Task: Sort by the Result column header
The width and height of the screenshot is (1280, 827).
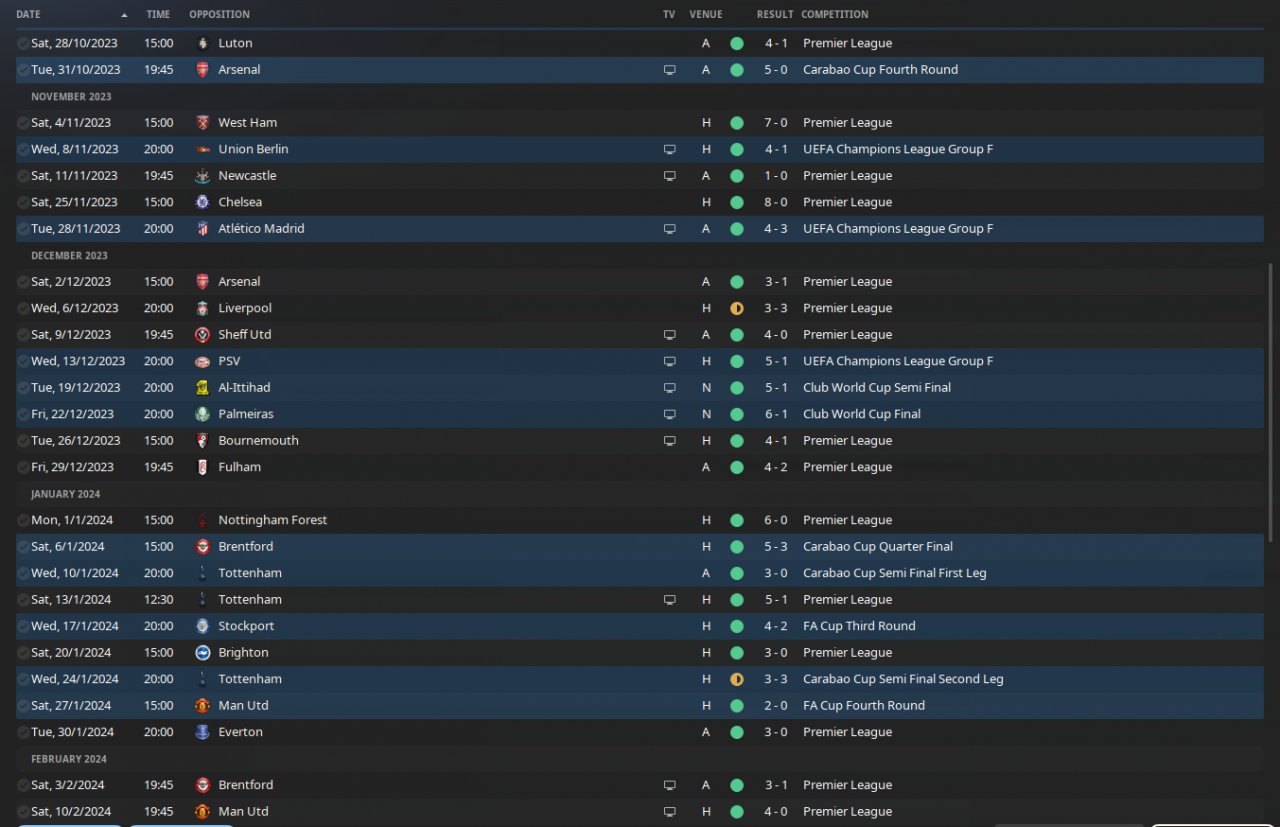Action: [774, 15]
